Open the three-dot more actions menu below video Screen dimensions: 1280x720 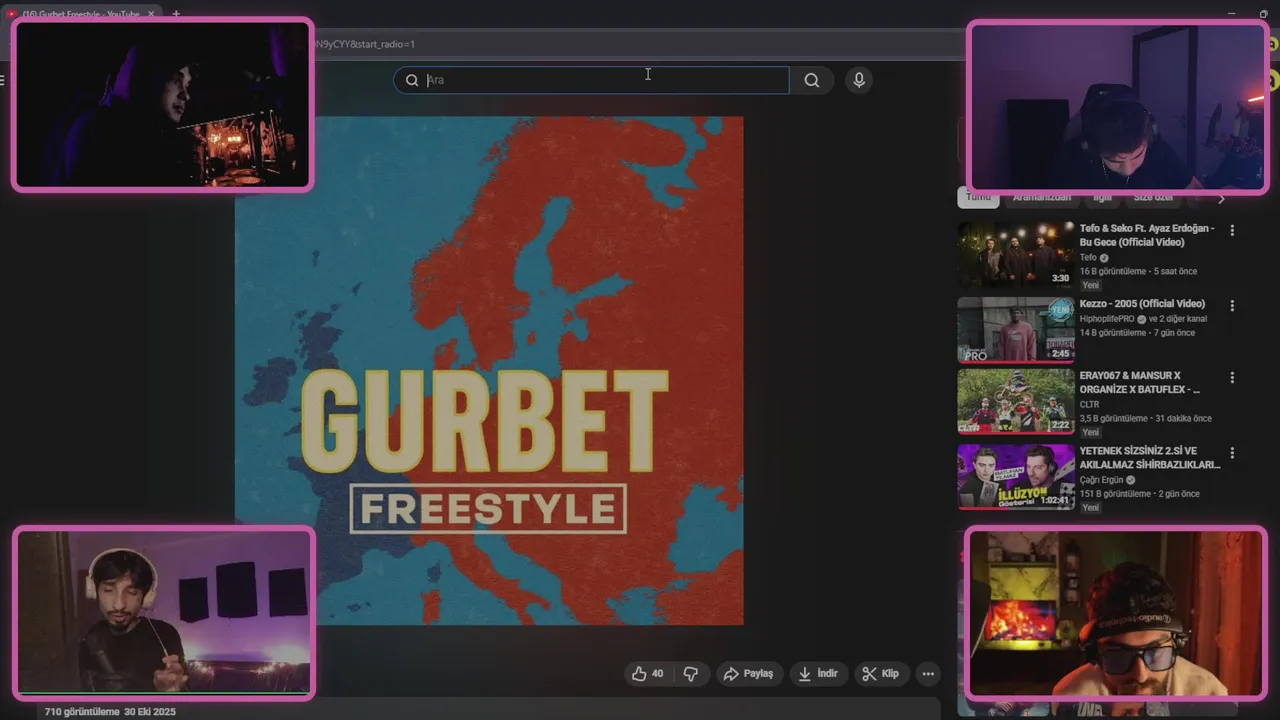tap(928, 674)
